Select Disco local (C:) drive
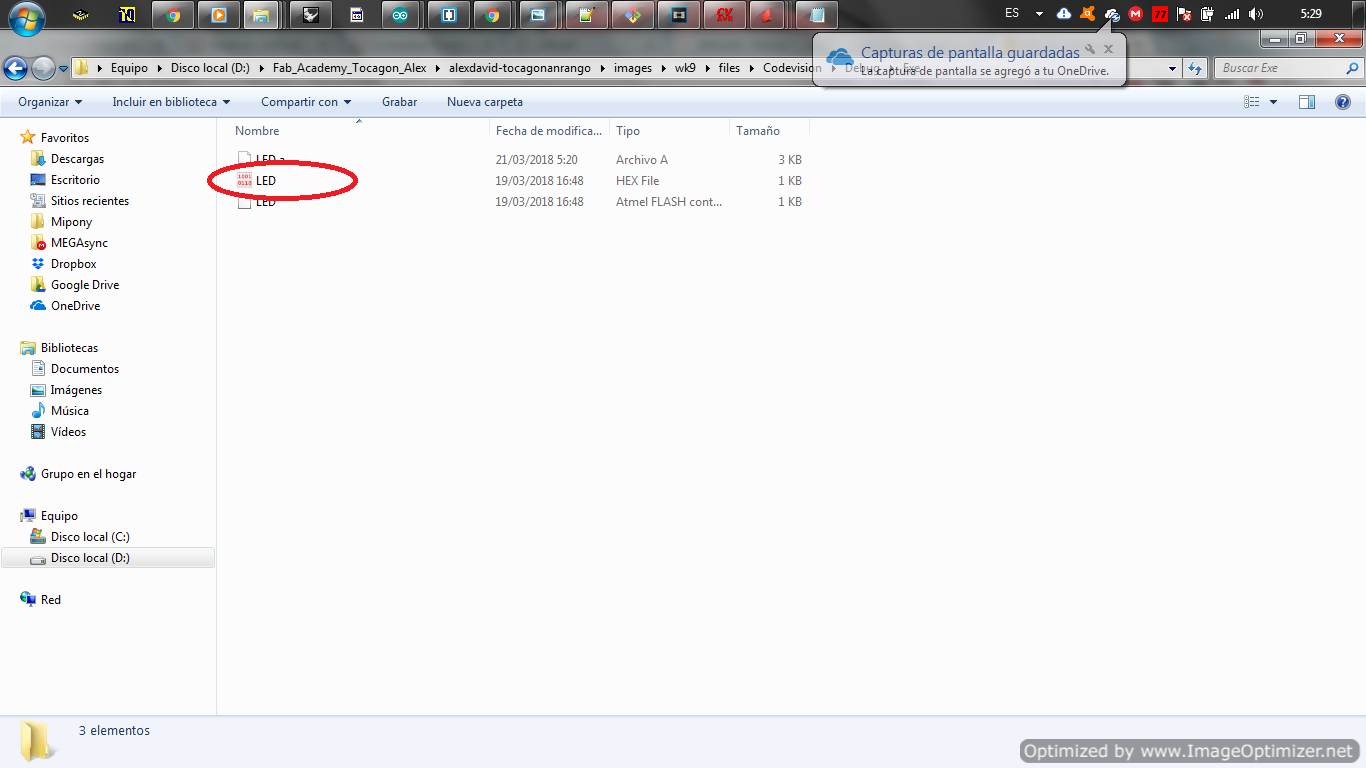The image size is (1366, 768). point(90,537)
